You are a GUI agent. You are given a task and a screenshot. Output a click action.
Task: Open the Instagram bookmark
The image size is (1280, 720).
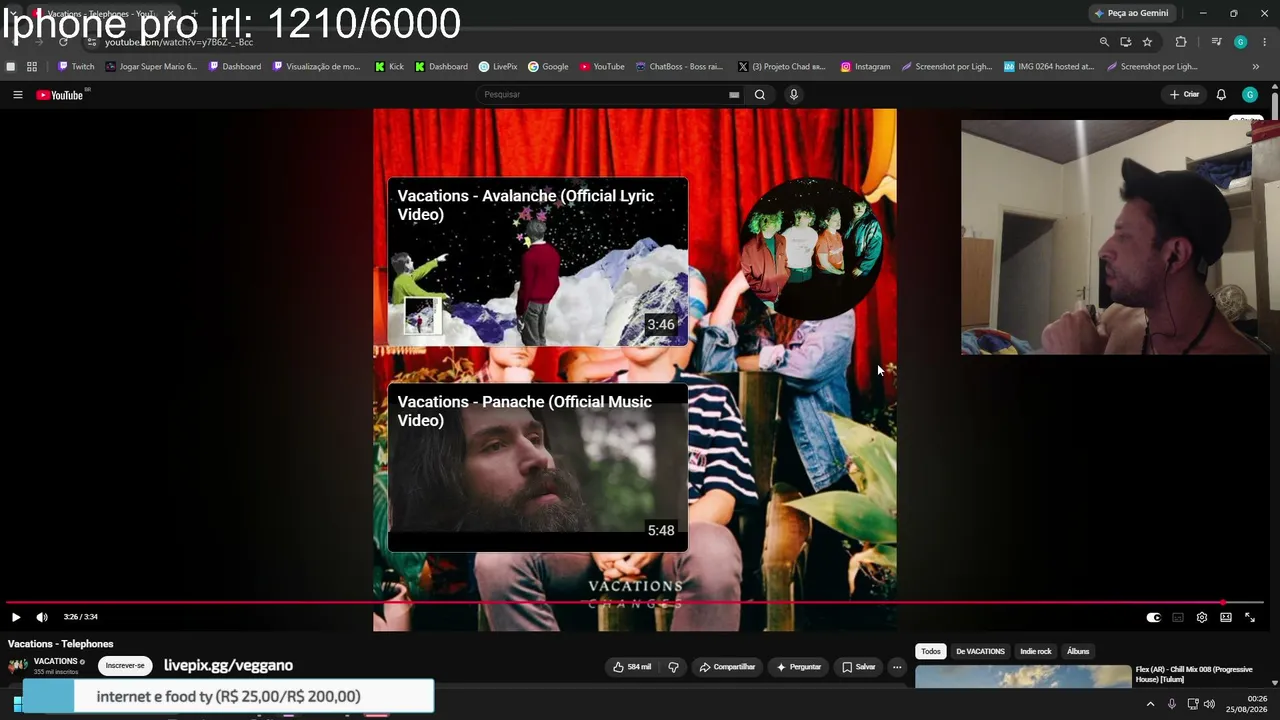pyautogui.click(x=865, y=67)
